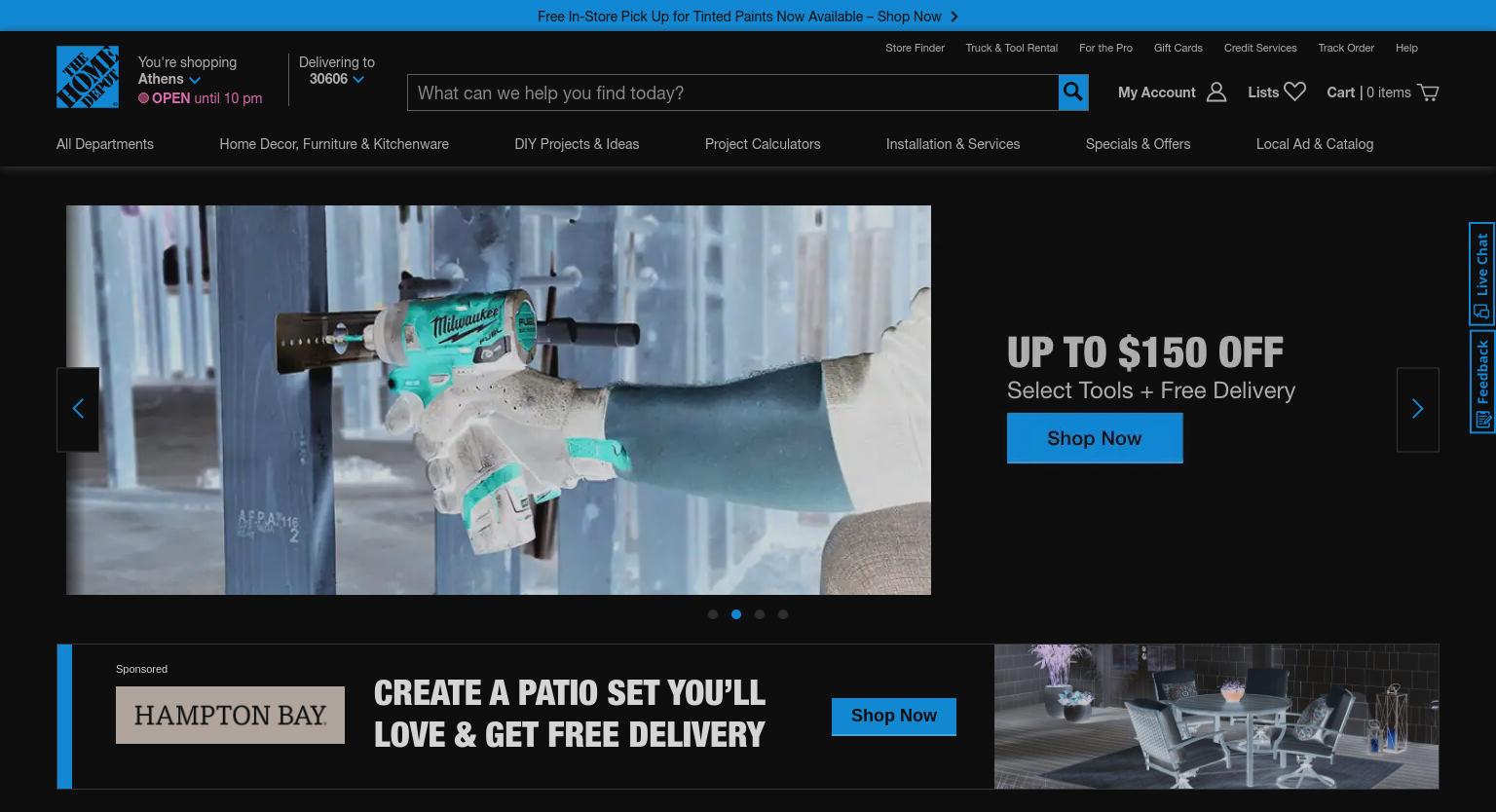Click Shop Now in Hampton Bay ad
Image resolution: width=1496 pixels, height=812 pixels.
[894, 717]
